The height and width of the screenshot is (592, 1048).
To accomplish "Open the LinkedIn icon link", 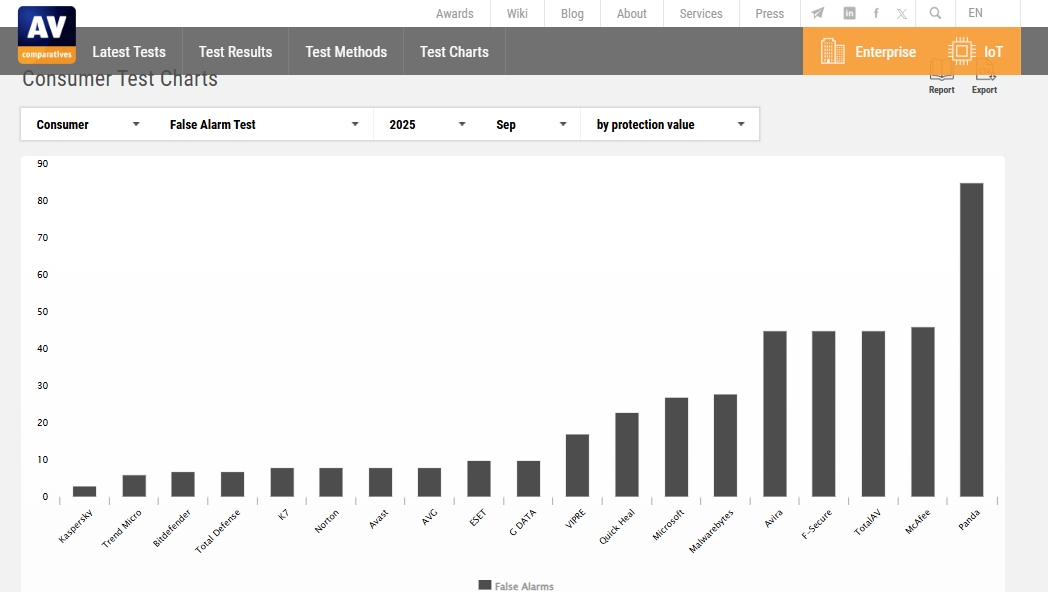I will pyautogui.click(x=849, y=13).
